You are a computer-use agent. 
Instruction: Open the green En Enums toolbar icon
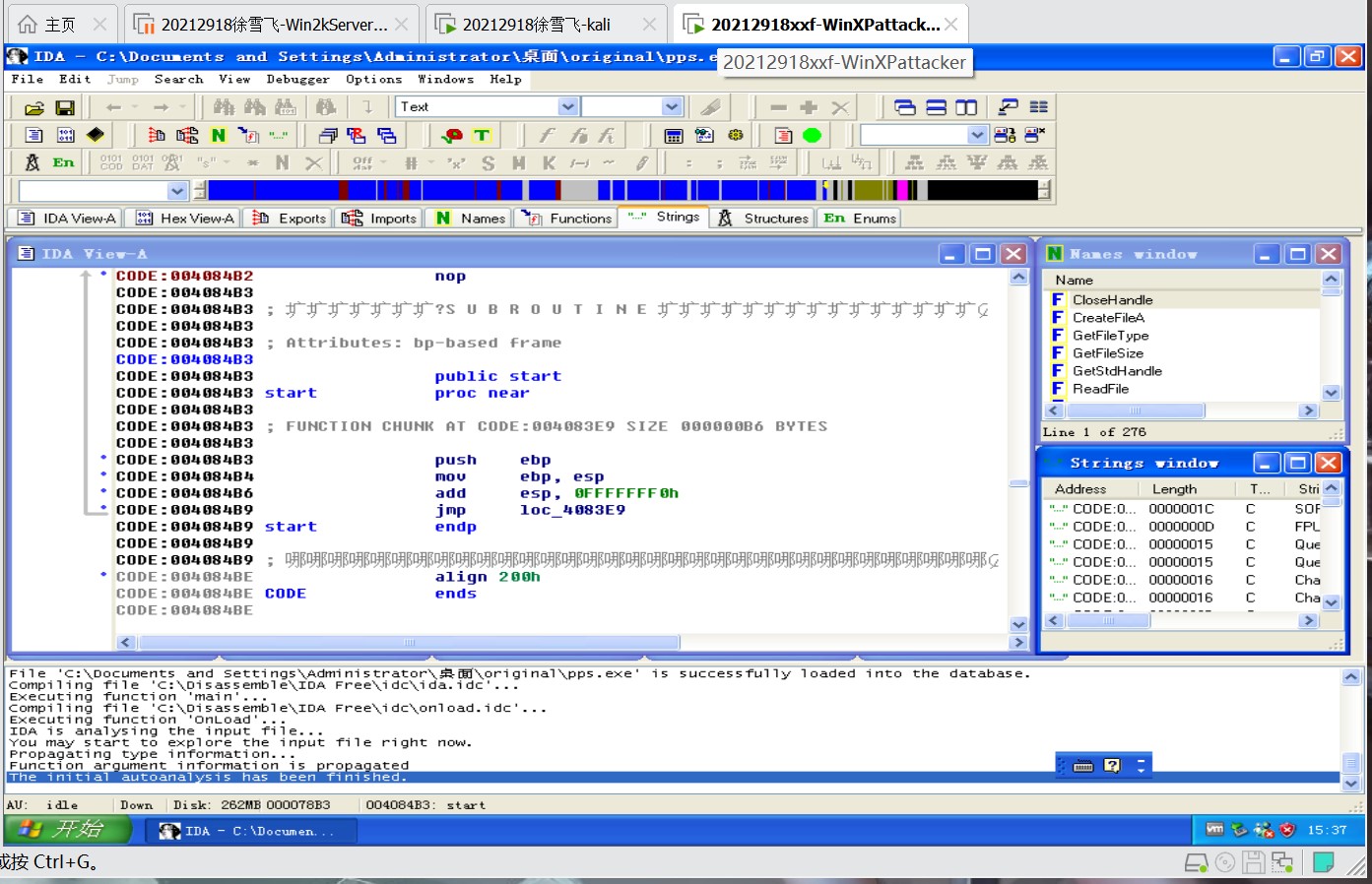[63, 162]
